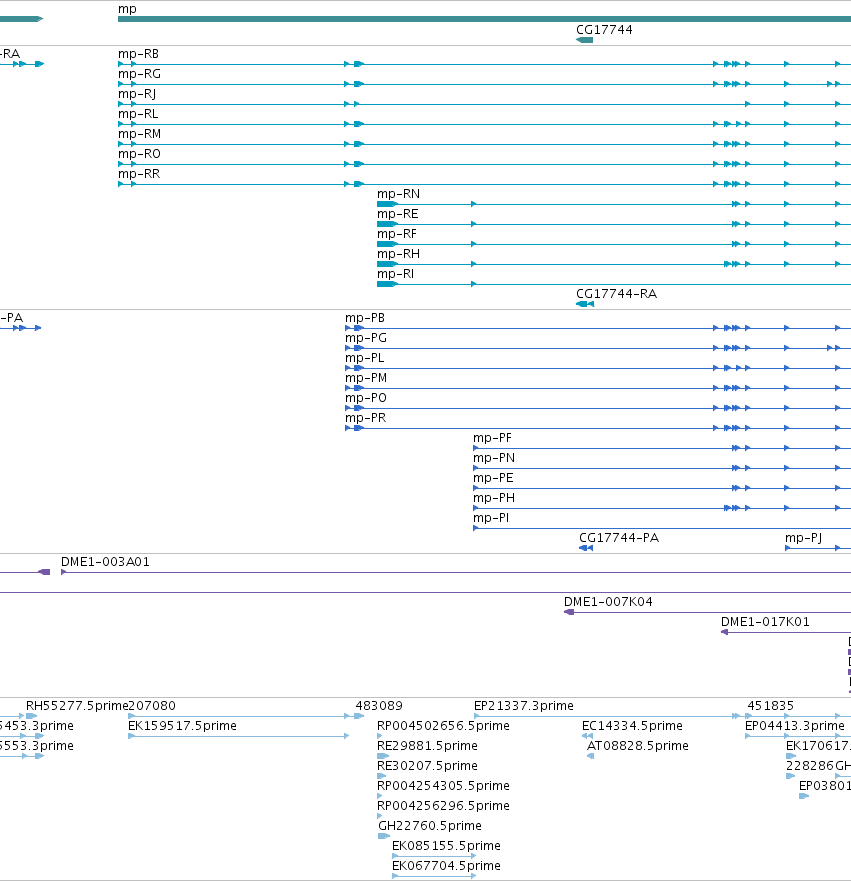851x881 pixels.
Task: Click the EK159517.5prime alignment line
Action: click(x=238, y=736)
